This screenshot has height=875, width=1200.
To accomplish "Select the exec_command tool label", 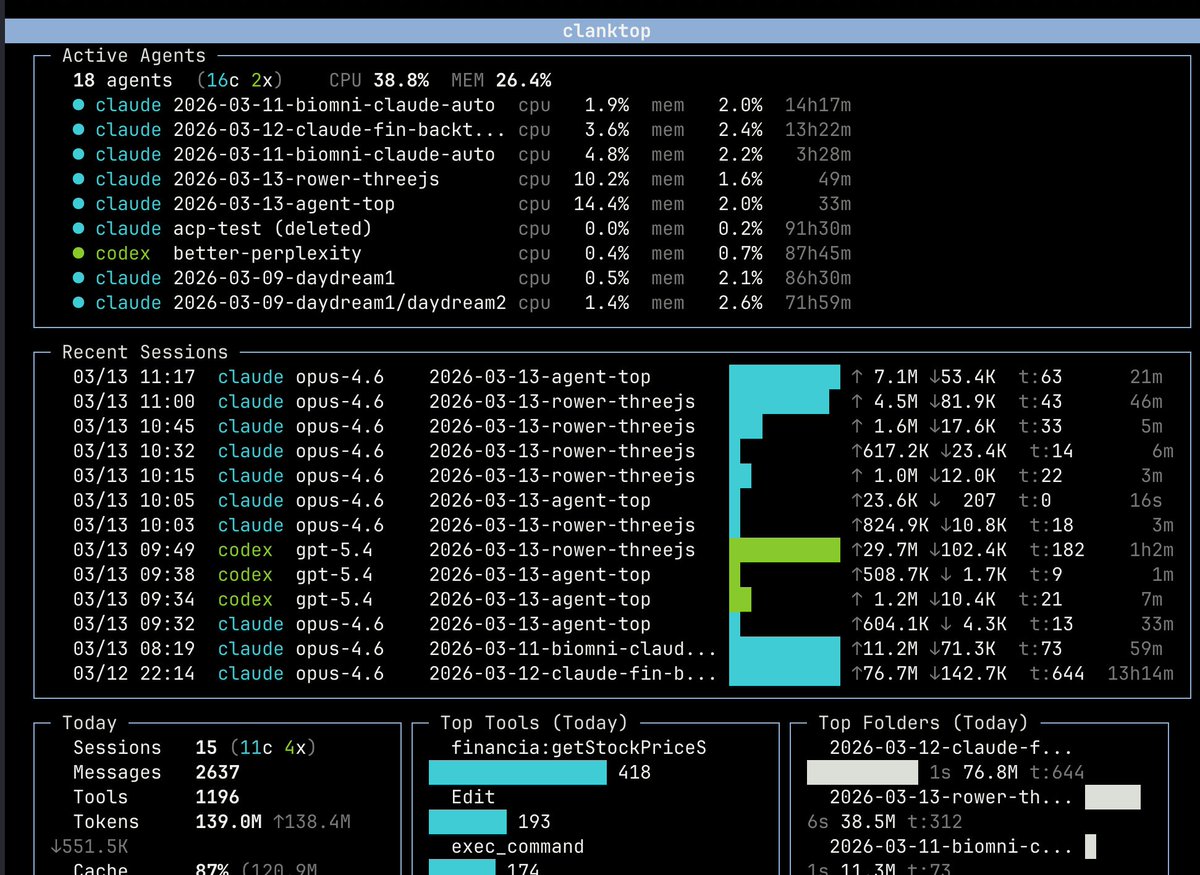I will 518,847.
